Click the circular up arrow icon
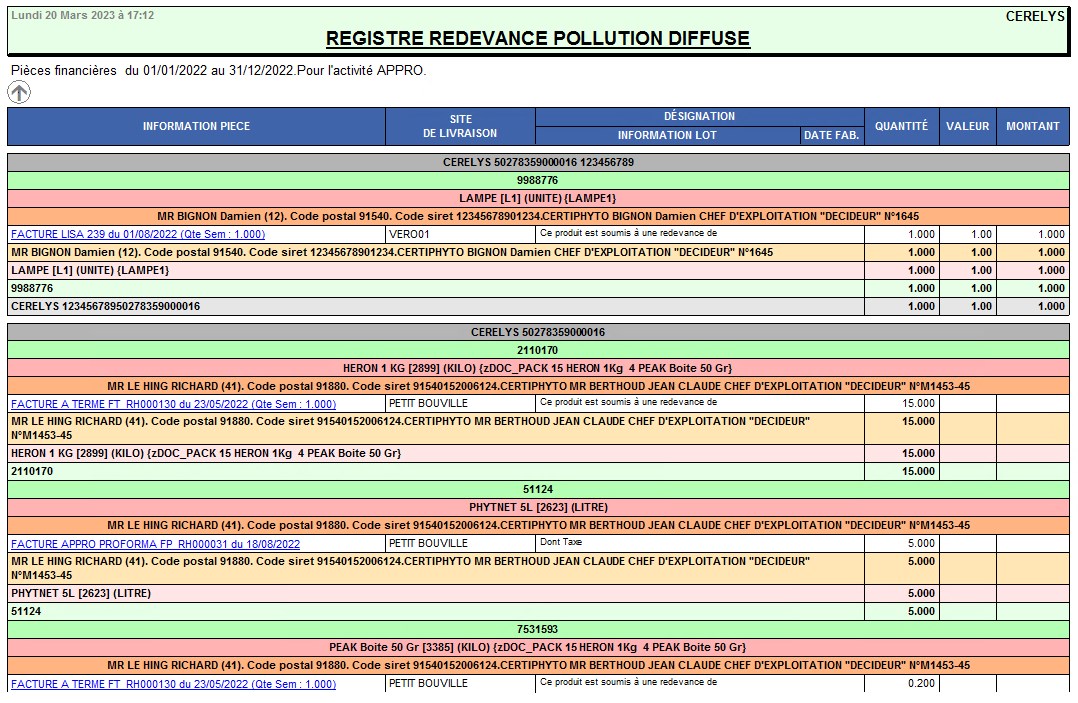 coord(19,92)
